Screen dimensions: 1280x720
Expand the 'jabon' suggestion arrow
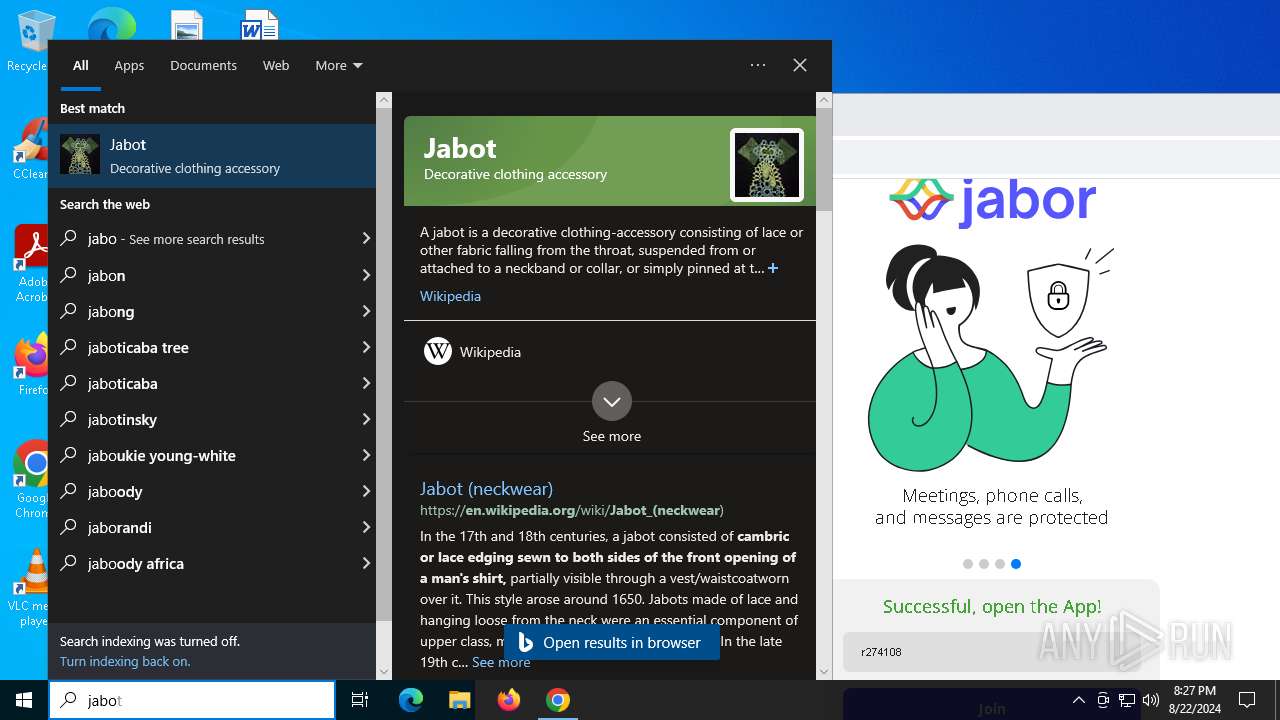(x=366, y=275)
